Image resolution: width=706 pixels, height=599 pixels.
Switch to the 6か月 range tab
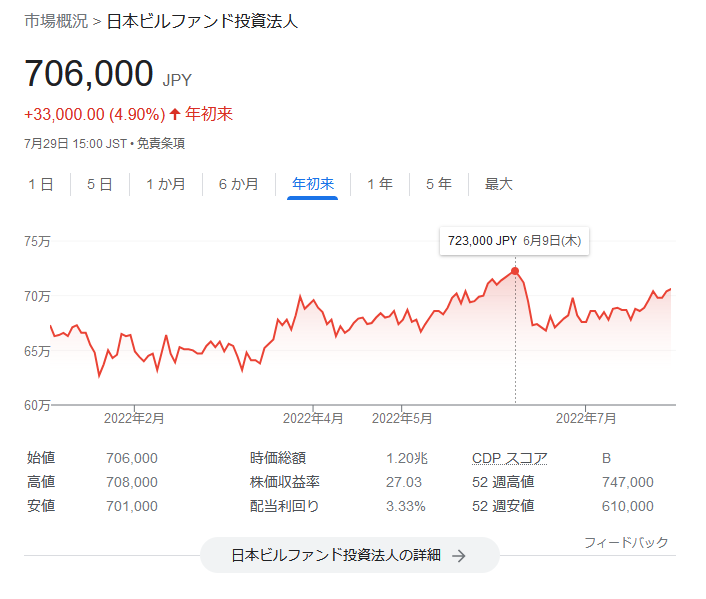(x=239, y=184)
